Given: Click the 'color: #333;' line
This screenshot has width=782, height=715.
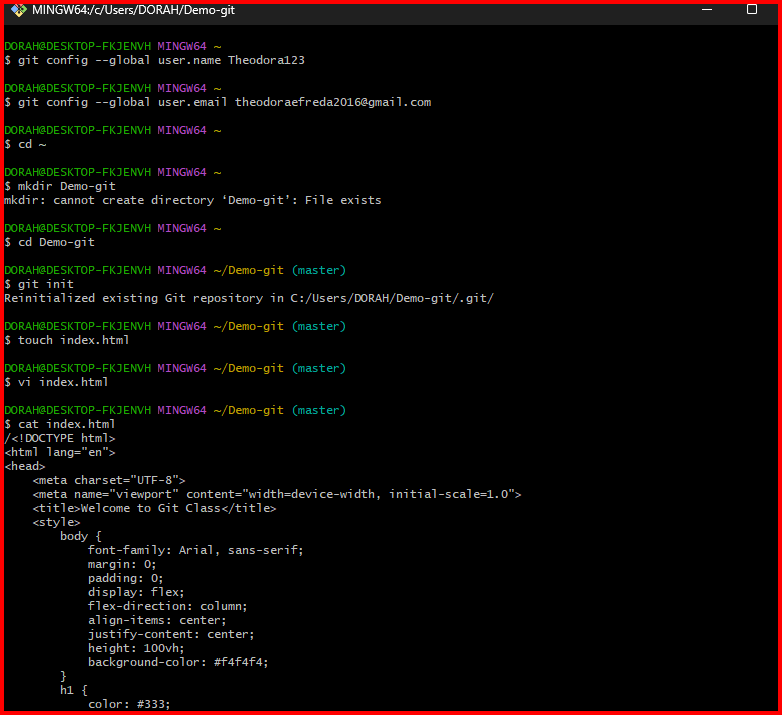Looking at the screenshot, I should (129, 704).
